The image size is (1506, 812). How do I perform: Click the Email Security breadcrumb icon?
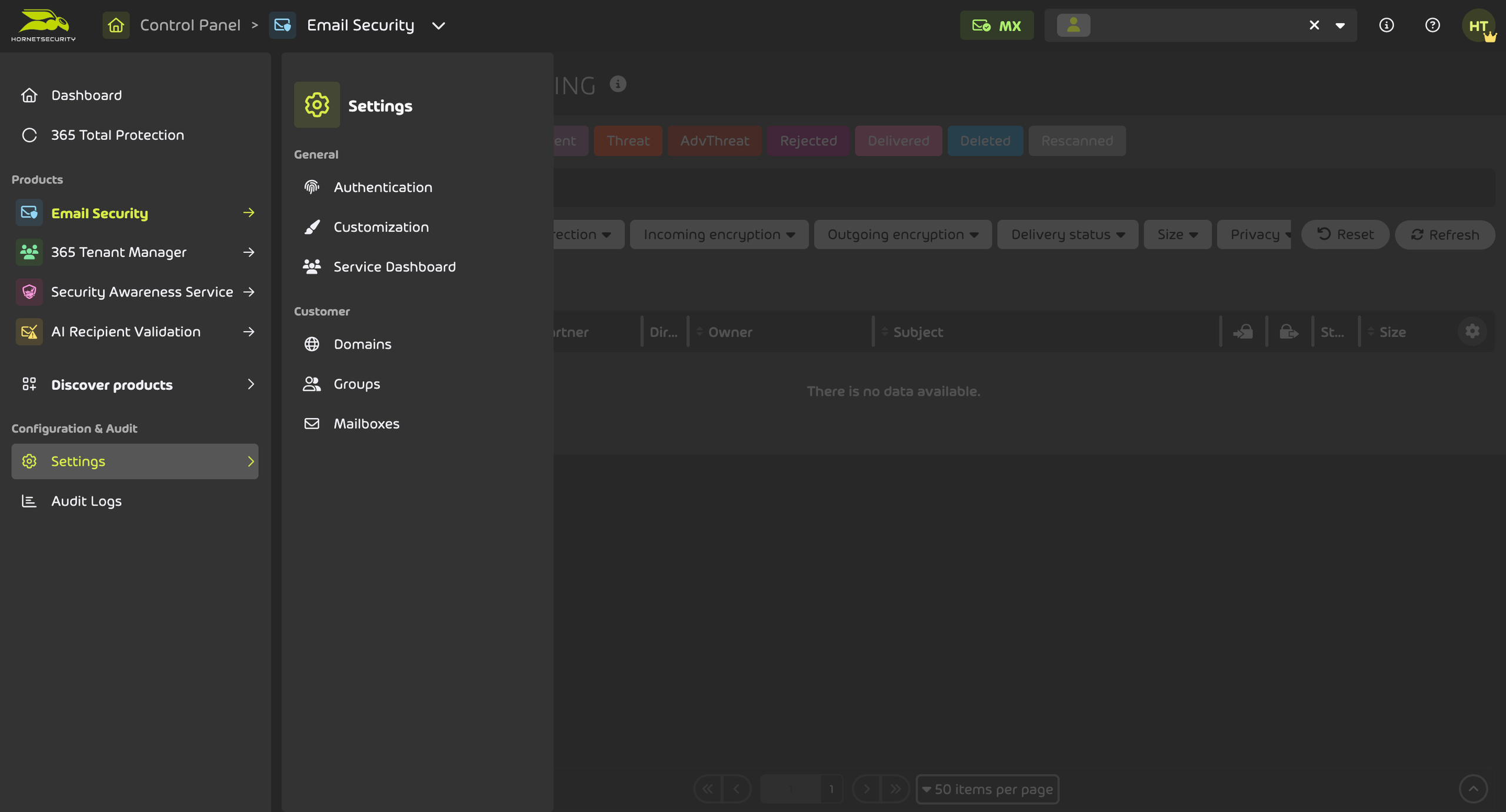[282, 25]
